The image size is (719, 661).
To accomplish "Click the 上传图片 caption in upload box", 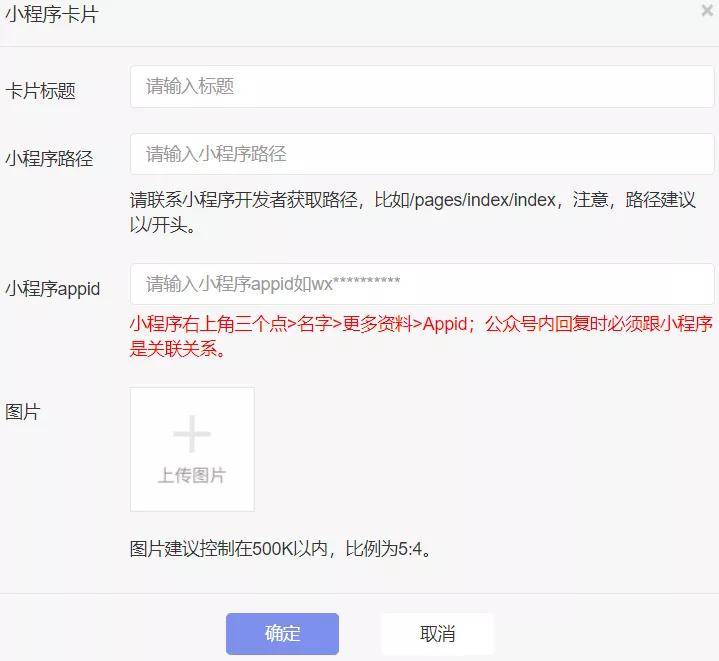I will [x=192, y=476].
